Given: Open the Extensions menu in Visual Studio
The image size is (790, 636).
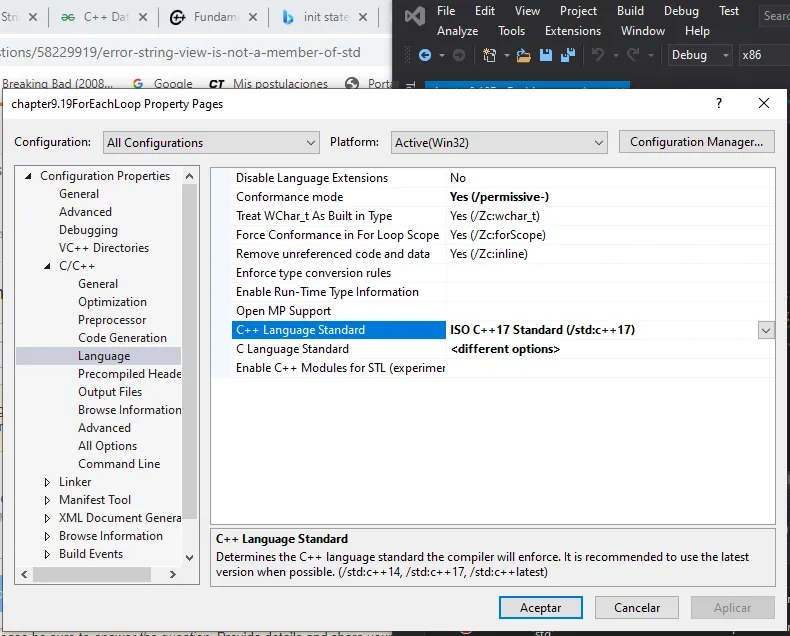Looking at the screenshot, I should pyautogui.click(x=573, y=31).
